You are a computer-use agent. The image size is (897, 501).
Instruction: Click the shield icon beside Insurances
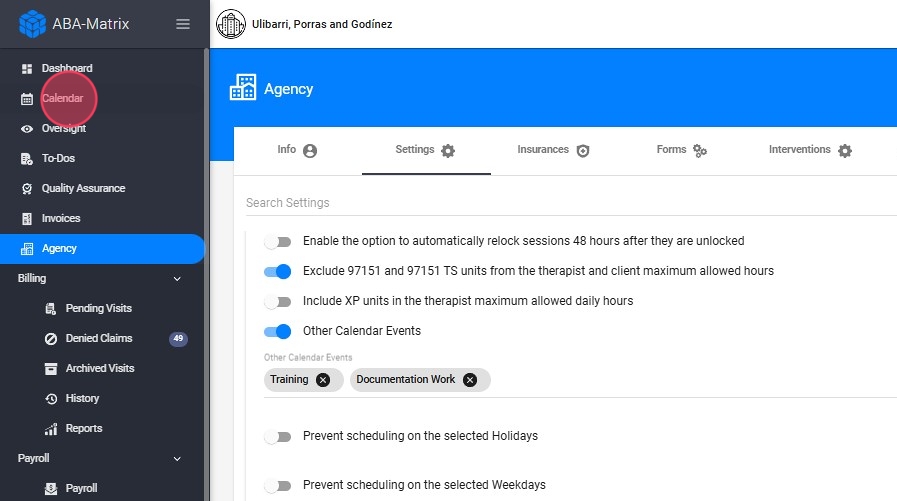click(x=583, y=151)
